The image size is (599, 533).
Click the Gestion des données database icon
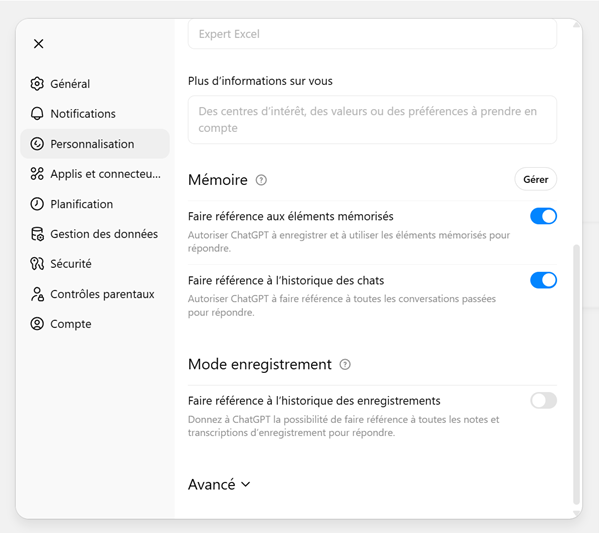[37, 234]
